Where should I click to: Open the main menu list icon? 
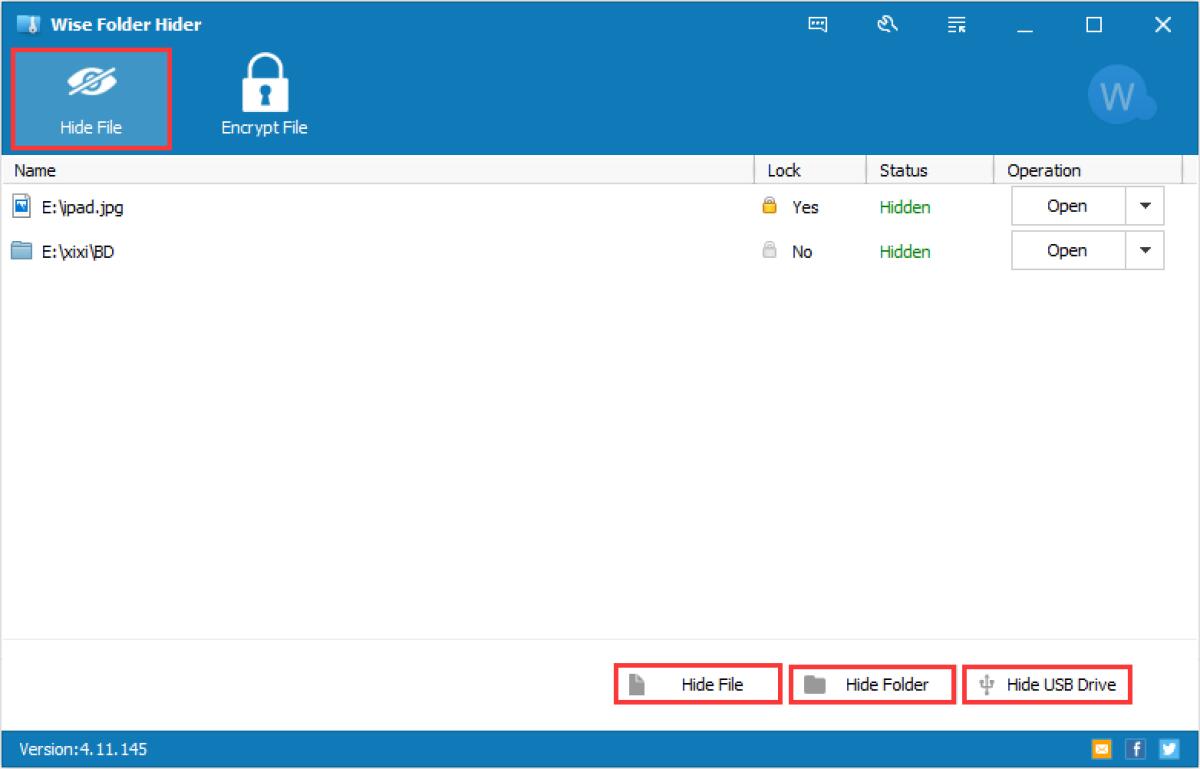(x=956, y=24)
